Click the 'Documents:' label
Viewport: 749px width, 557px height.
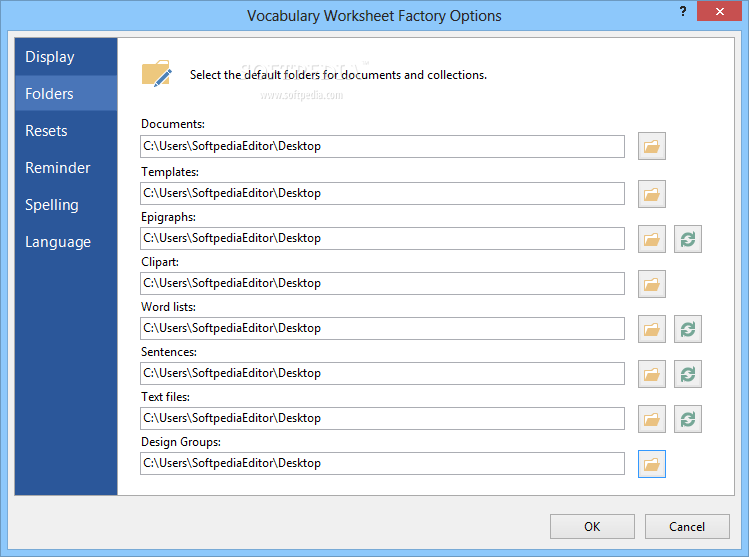click(x=173, y=124)
